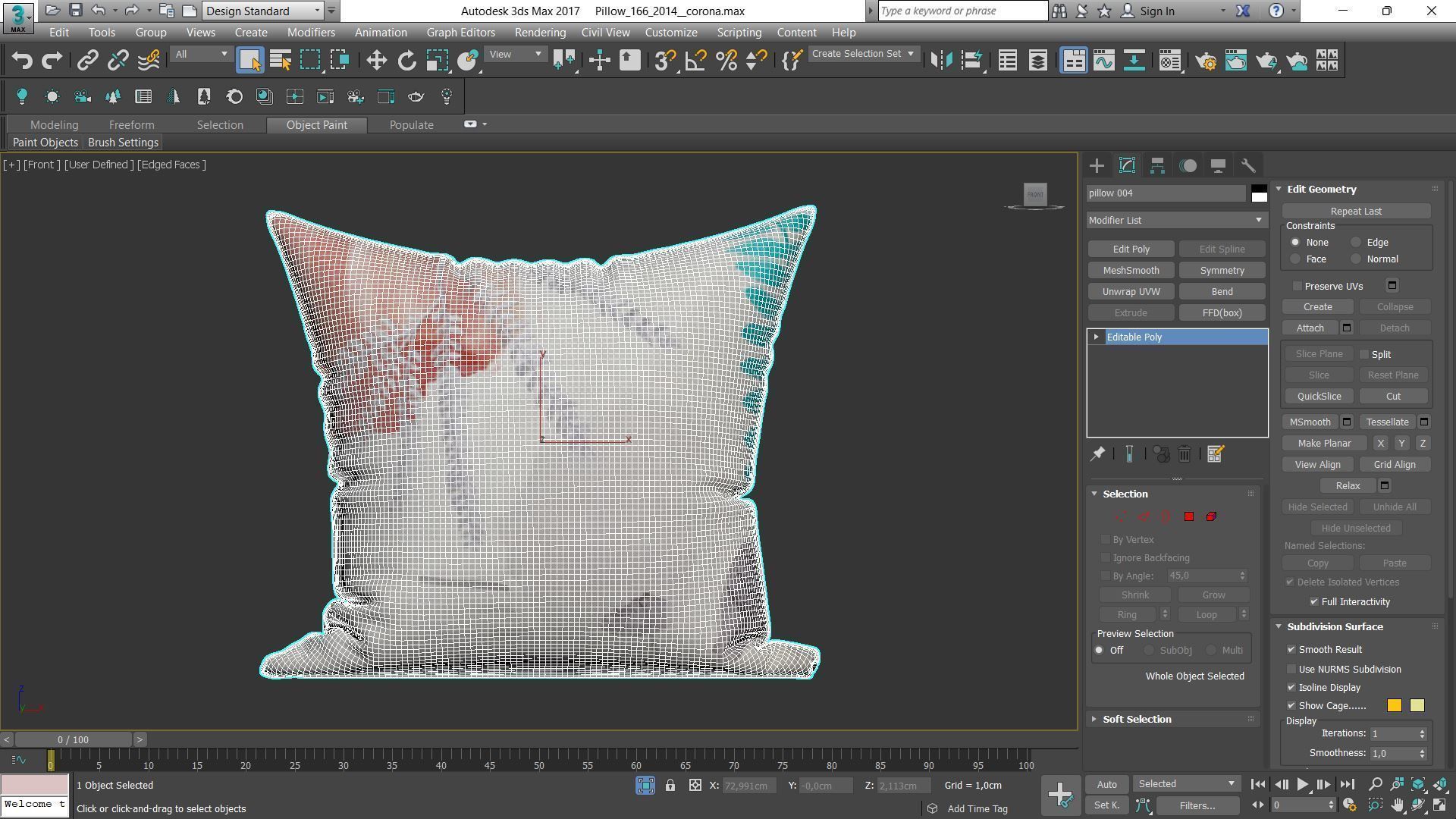Open the View reference coordinate dropdown
This screenshot has height=819, width=1456.
tap(515, 55)
